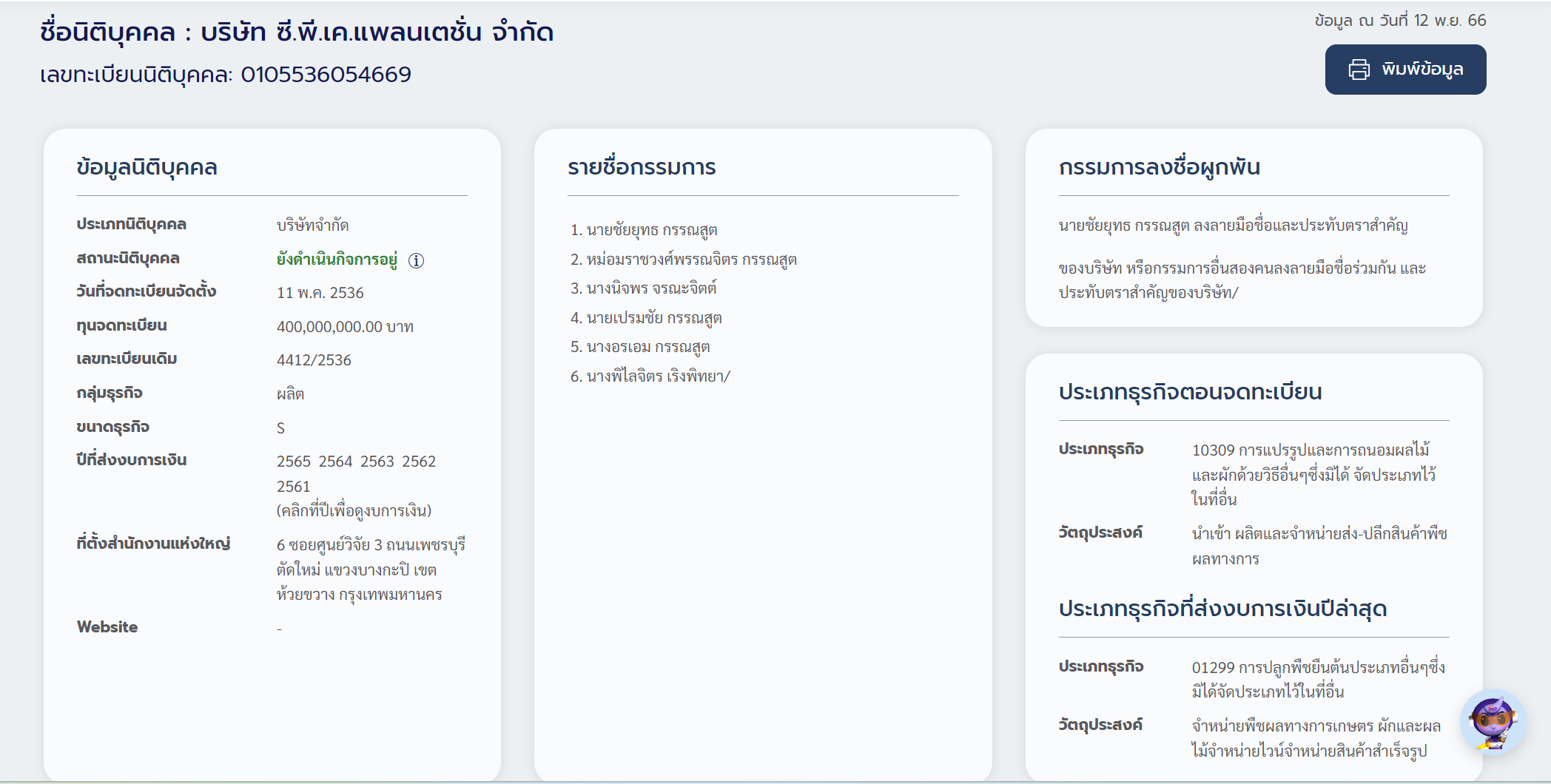Select the 2563 financial statement year
The image size is (1551, 784).
pyautogui.click(x=377, y=462)
